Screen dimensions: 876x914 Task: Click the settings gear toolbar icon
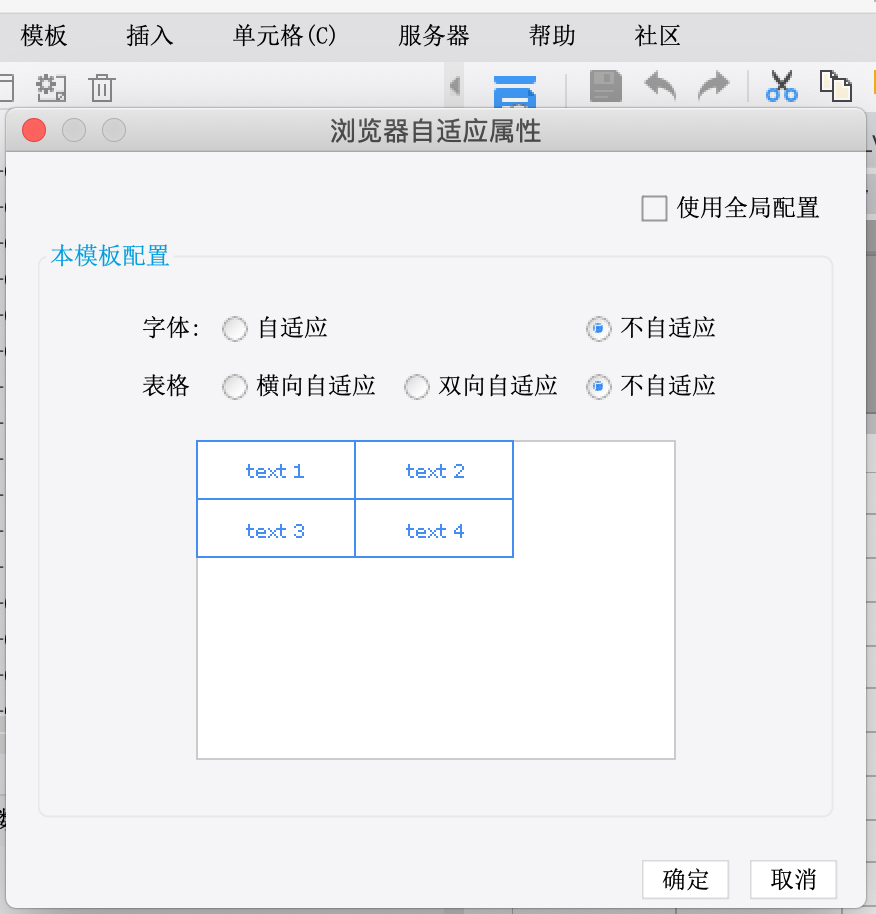click(51, 88)
